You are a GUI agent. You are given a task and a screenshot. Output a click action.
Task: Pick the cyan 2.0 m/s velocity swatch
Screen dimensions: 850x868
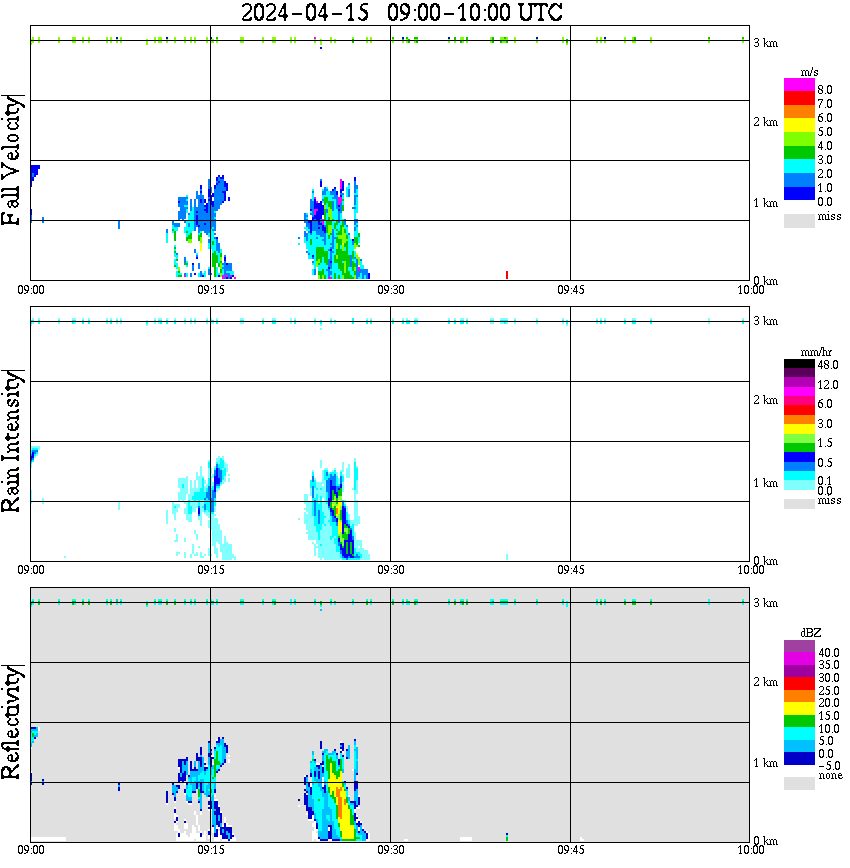pos(799,166)
